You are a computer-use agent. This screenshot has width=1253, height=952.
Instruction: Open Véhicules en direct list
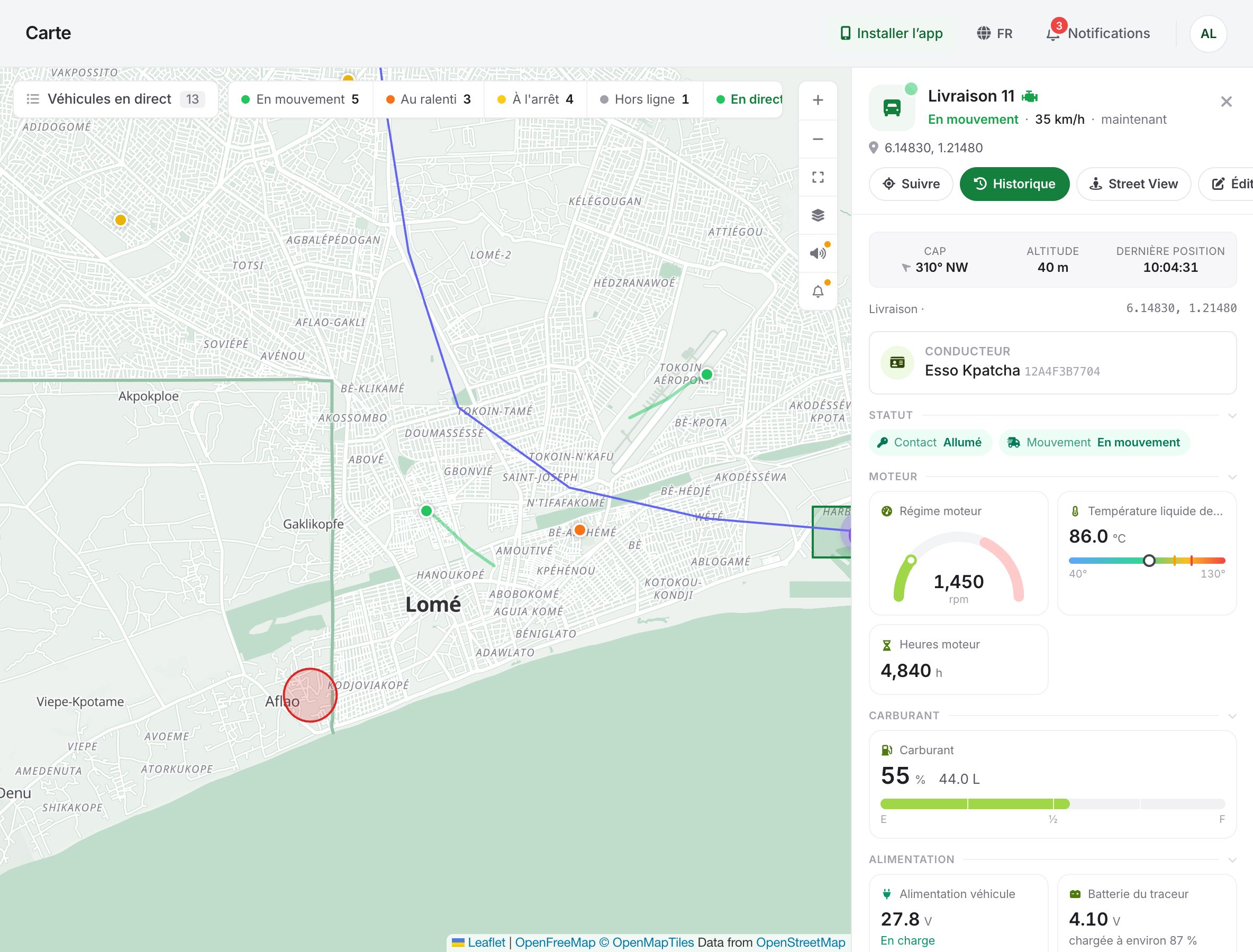point(116,99)
